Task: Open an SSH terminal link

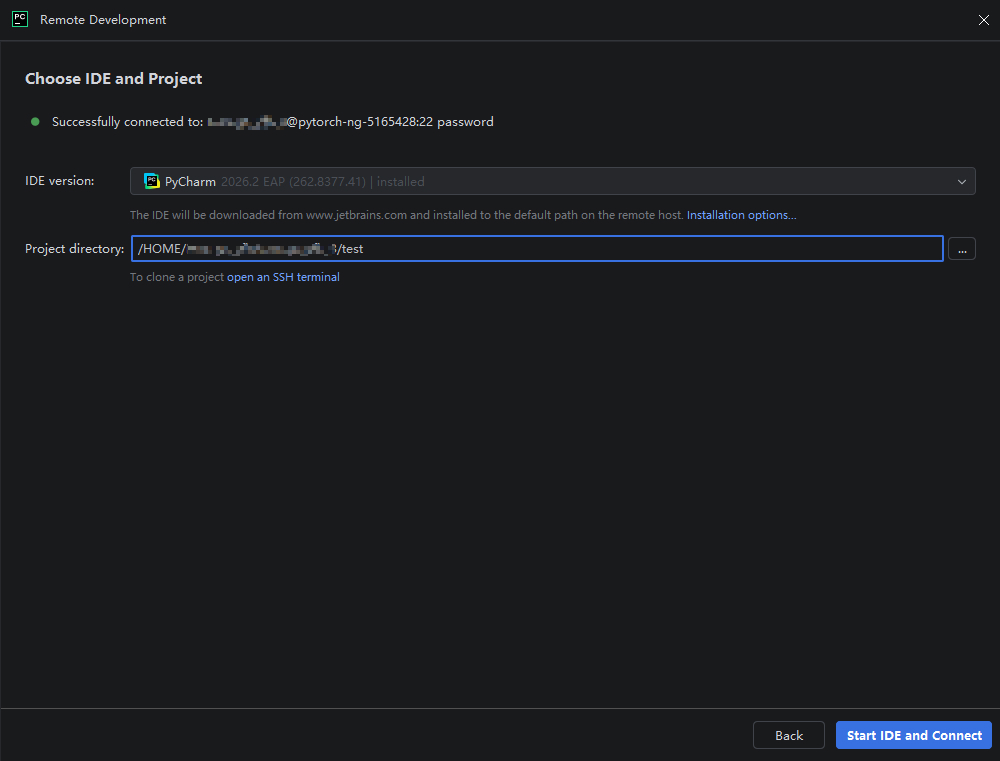Action: 283,277
